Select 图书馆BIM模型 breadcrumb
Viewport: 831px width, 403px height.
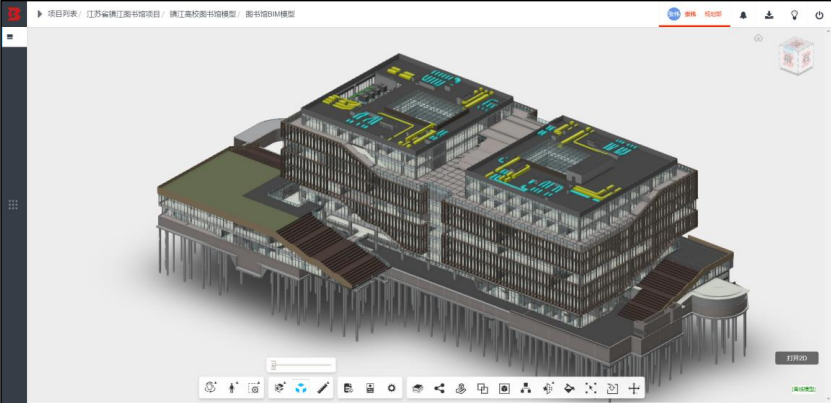tap(270, 14)
